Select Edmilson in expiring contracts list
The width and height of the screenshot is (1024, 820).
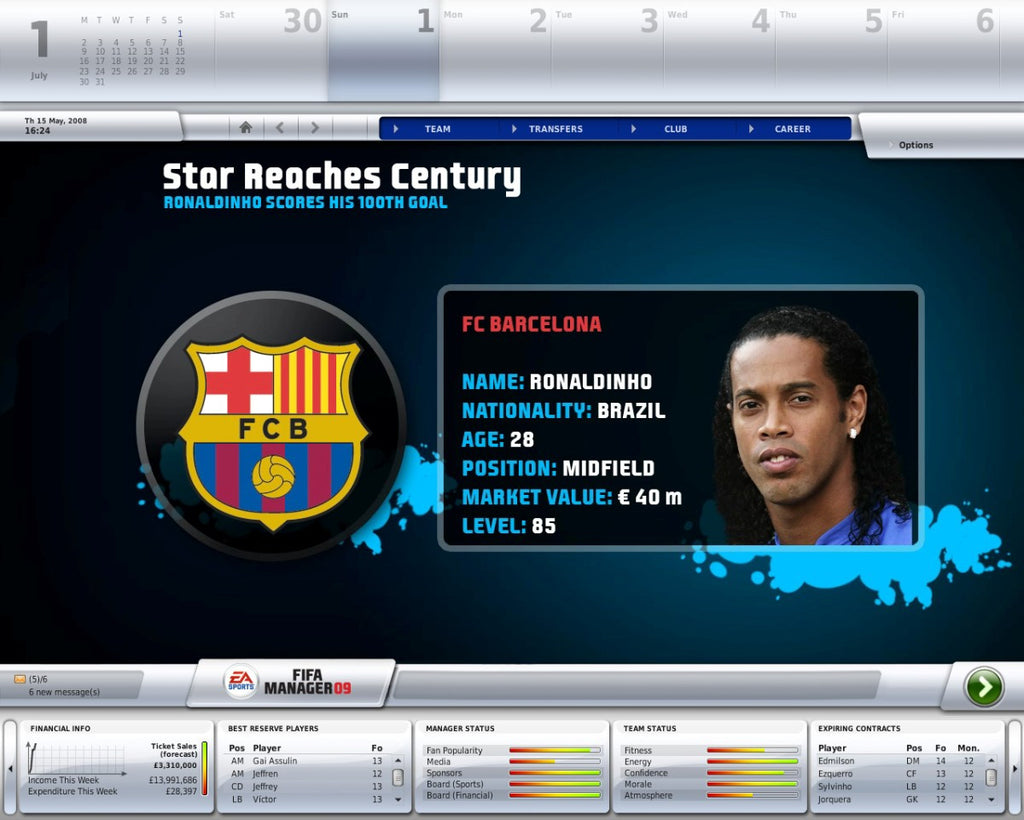(x=837, y=761)
